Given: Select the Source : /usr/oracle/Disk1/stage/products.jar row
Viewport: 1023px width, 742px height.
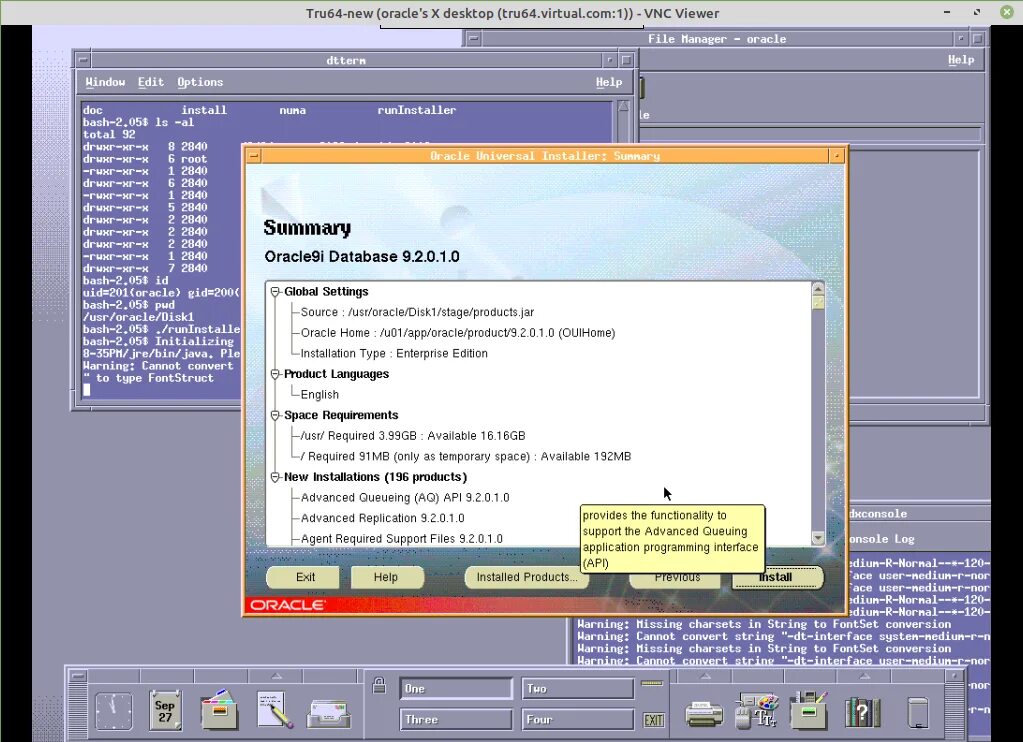Looking at the screenshot, I should (x=418, y=312).
